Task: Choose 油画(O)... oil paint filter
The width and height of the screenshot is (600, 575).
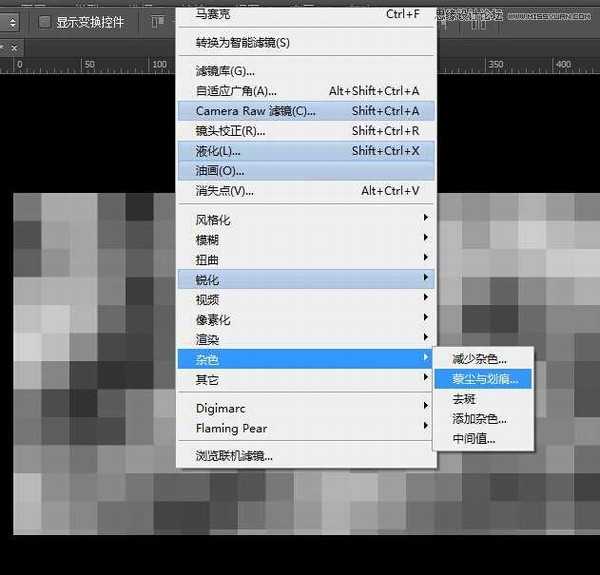Action: tap(219, 171)
